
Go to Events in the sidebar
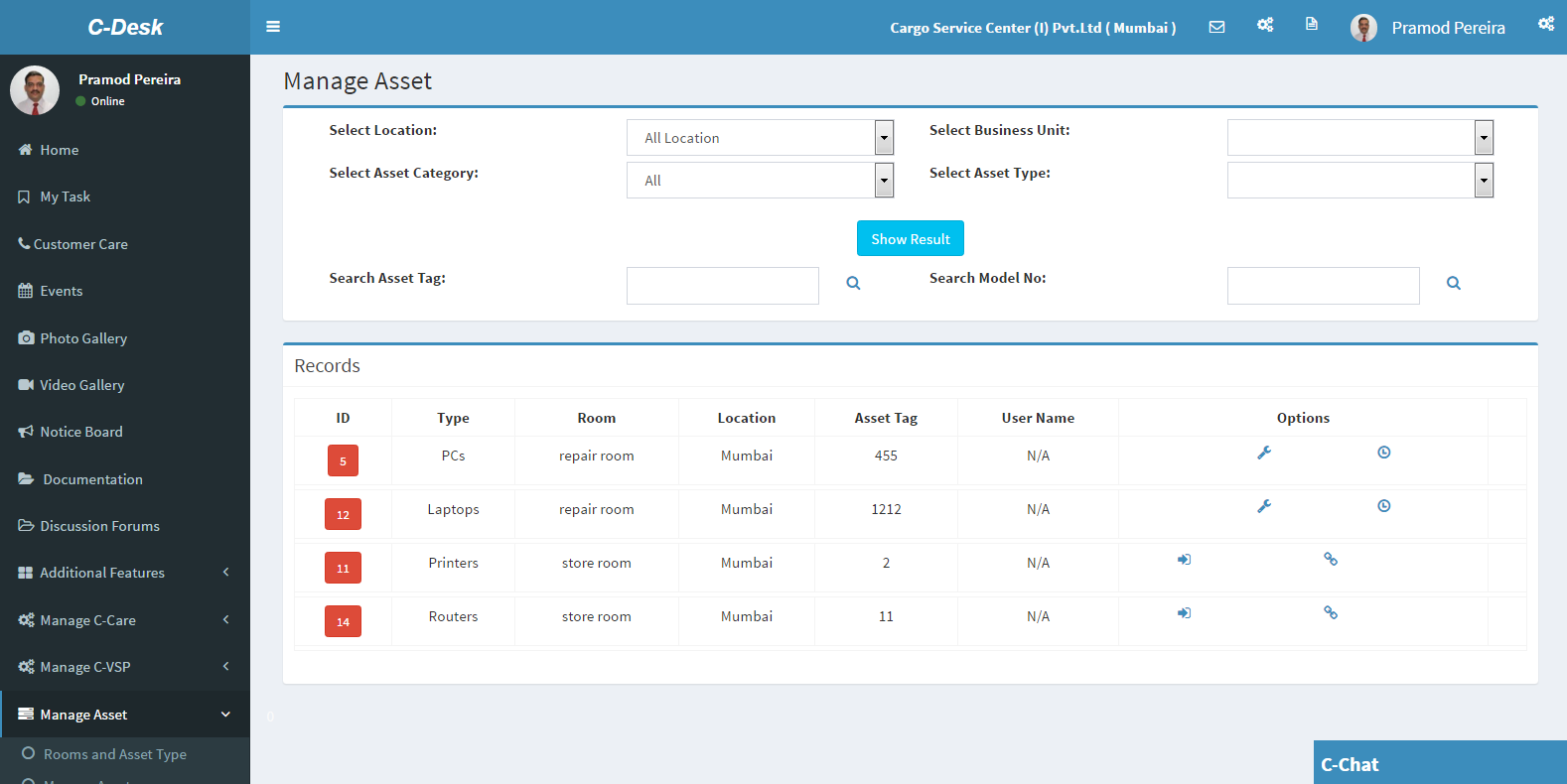125,291
